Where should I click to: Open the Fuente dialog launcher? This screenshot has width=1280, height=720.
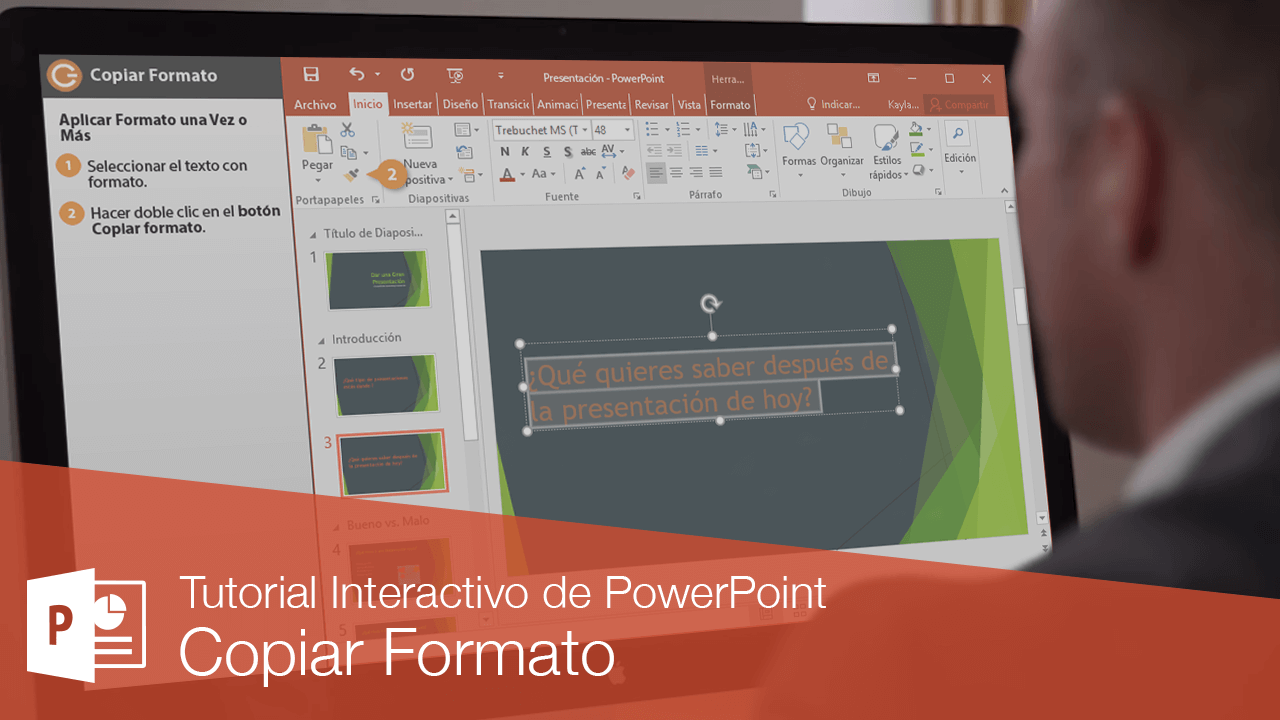coord(637,196)
